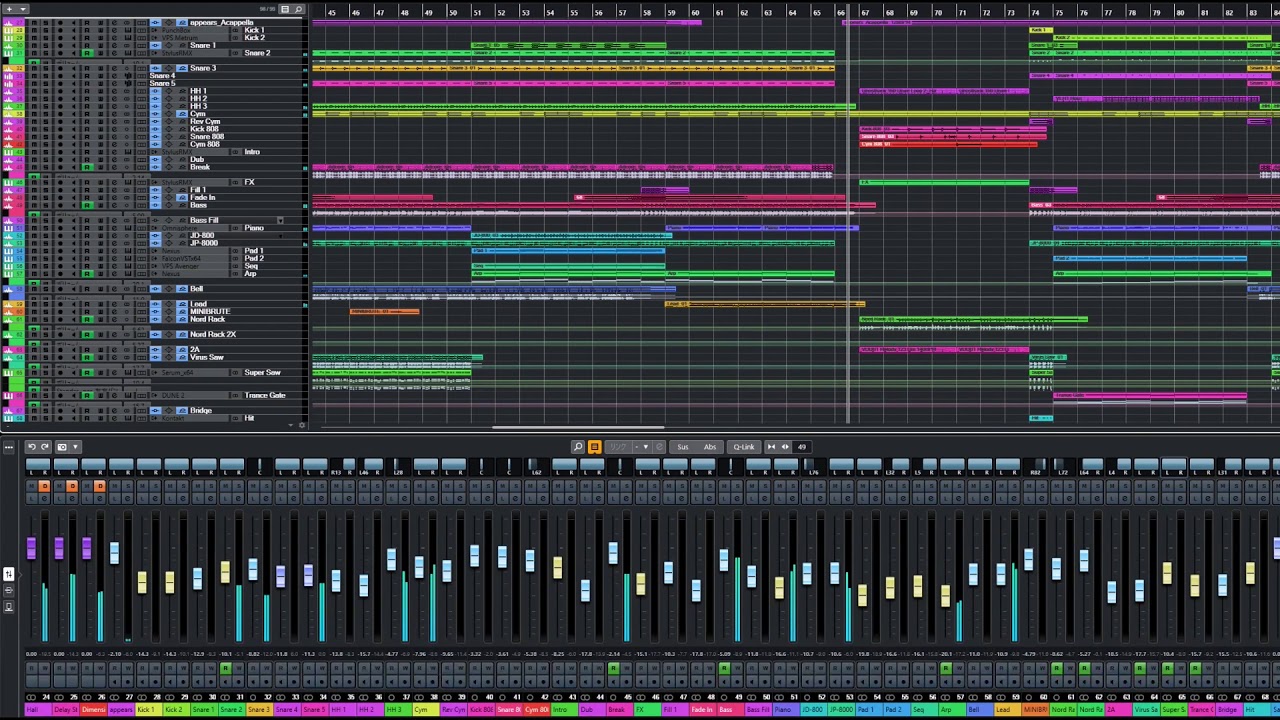This screenshot has width=1280, height=720.
Task: Toggle the green Read automation on Snare 2
Action: click(x=87, y=53)
